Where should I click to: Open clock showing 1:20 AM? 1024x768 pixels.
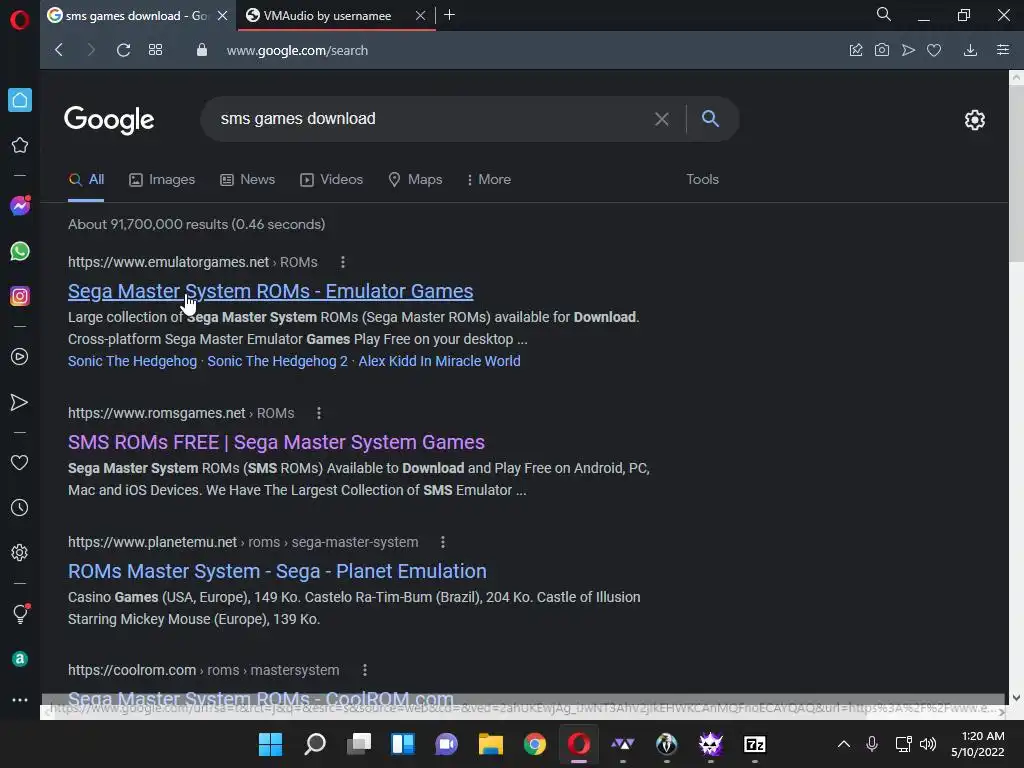click(978, 744)
